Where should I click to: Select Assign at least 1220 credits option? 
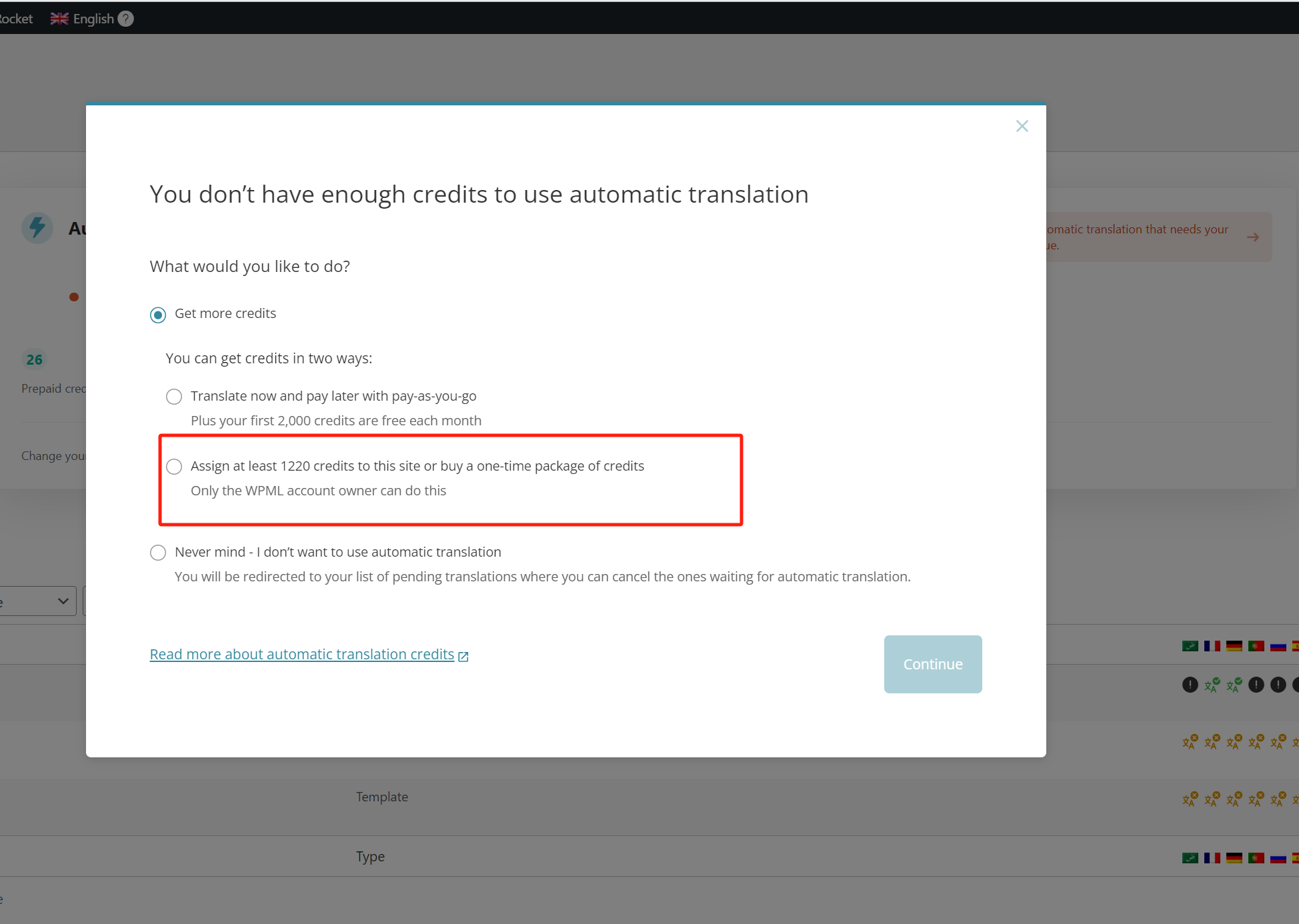click(x=174, y=467)
